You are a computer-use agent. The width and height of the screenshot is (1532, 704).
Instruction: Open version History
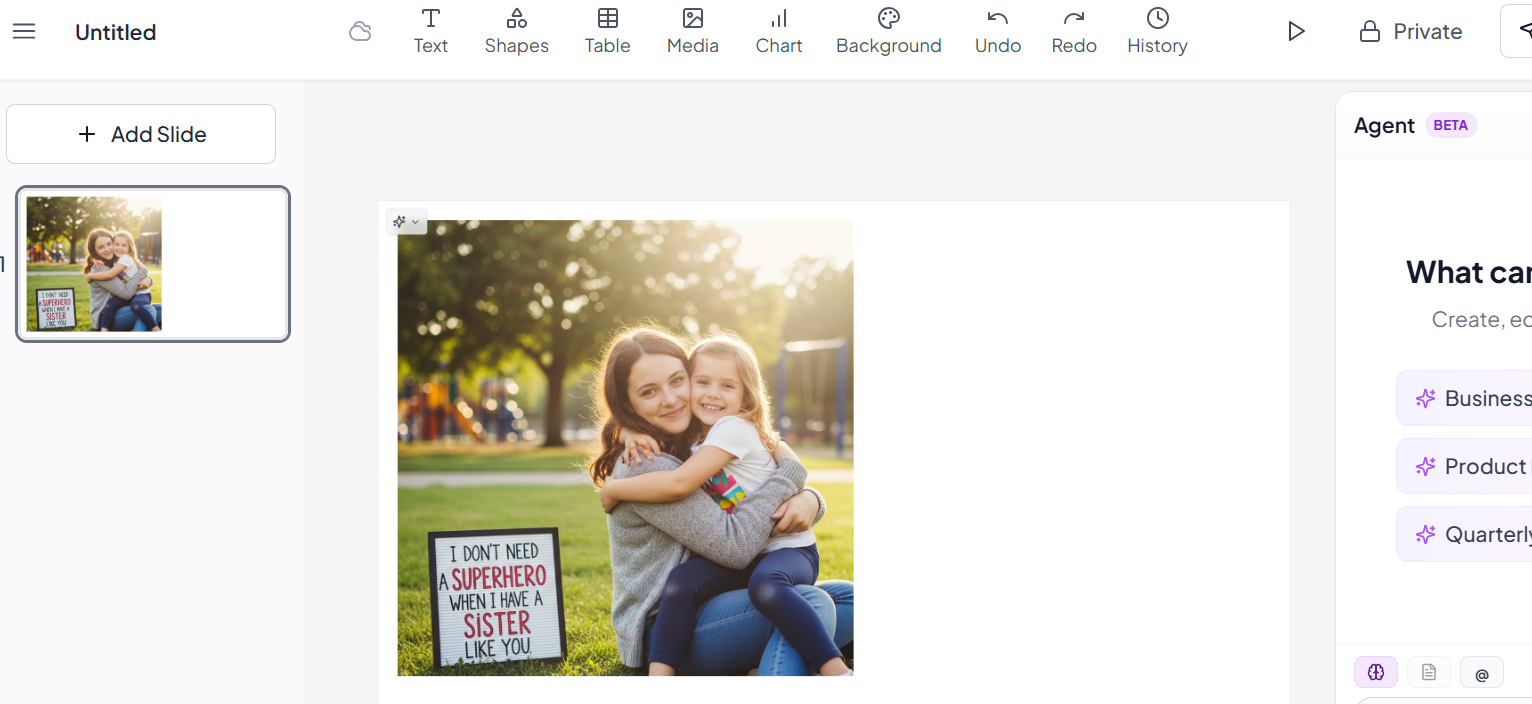(x=1157, y=32)
